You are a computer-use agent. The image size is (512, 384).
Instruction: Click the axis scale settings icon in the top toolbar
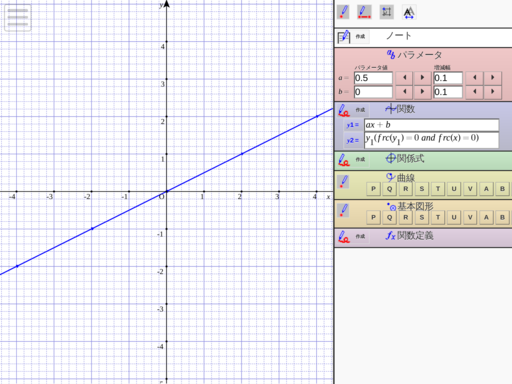point(387,12)
